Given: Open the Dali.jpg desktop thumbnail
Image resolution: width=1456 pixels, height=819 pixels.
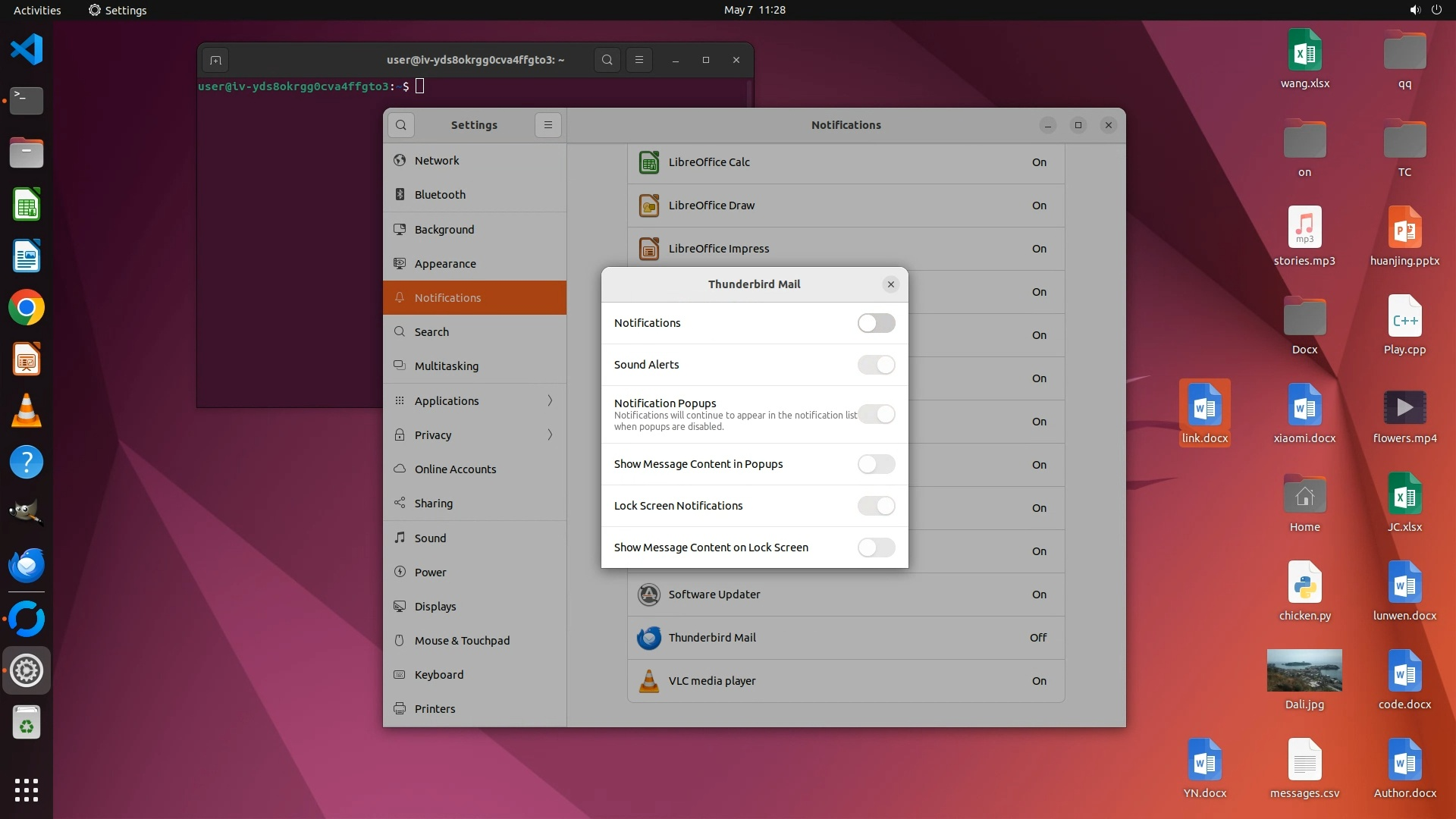Looking at the screenshot, I should tap(1304, 670).
